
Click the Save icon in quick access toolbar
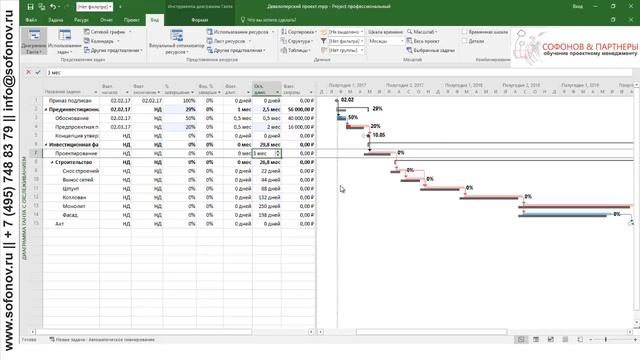[30, 7]
